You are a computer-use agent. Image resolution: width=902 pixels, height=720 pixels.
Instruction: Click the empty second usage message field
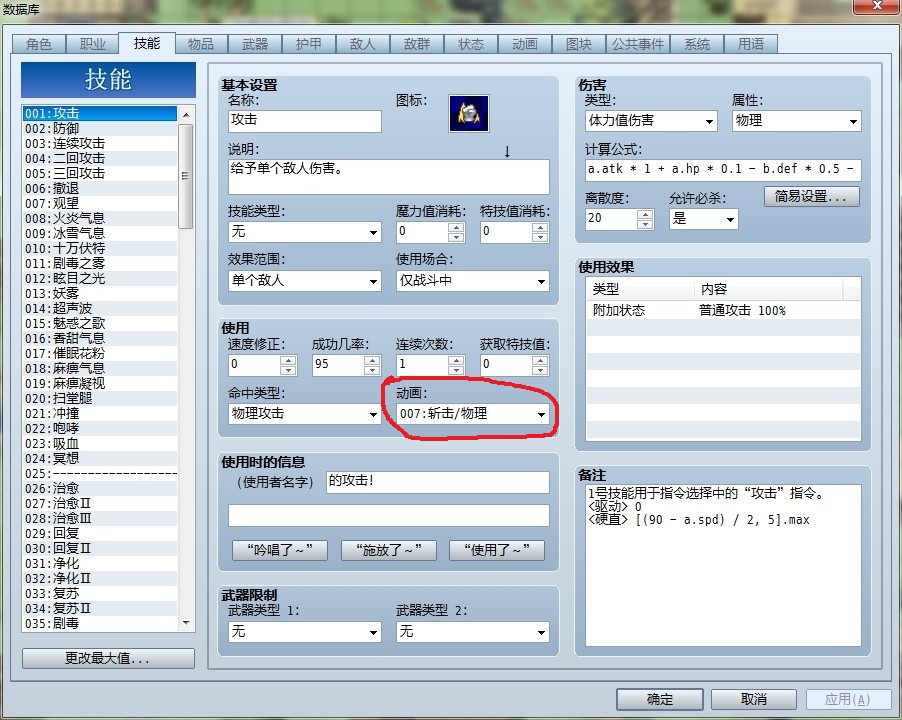tap(389, 516)
